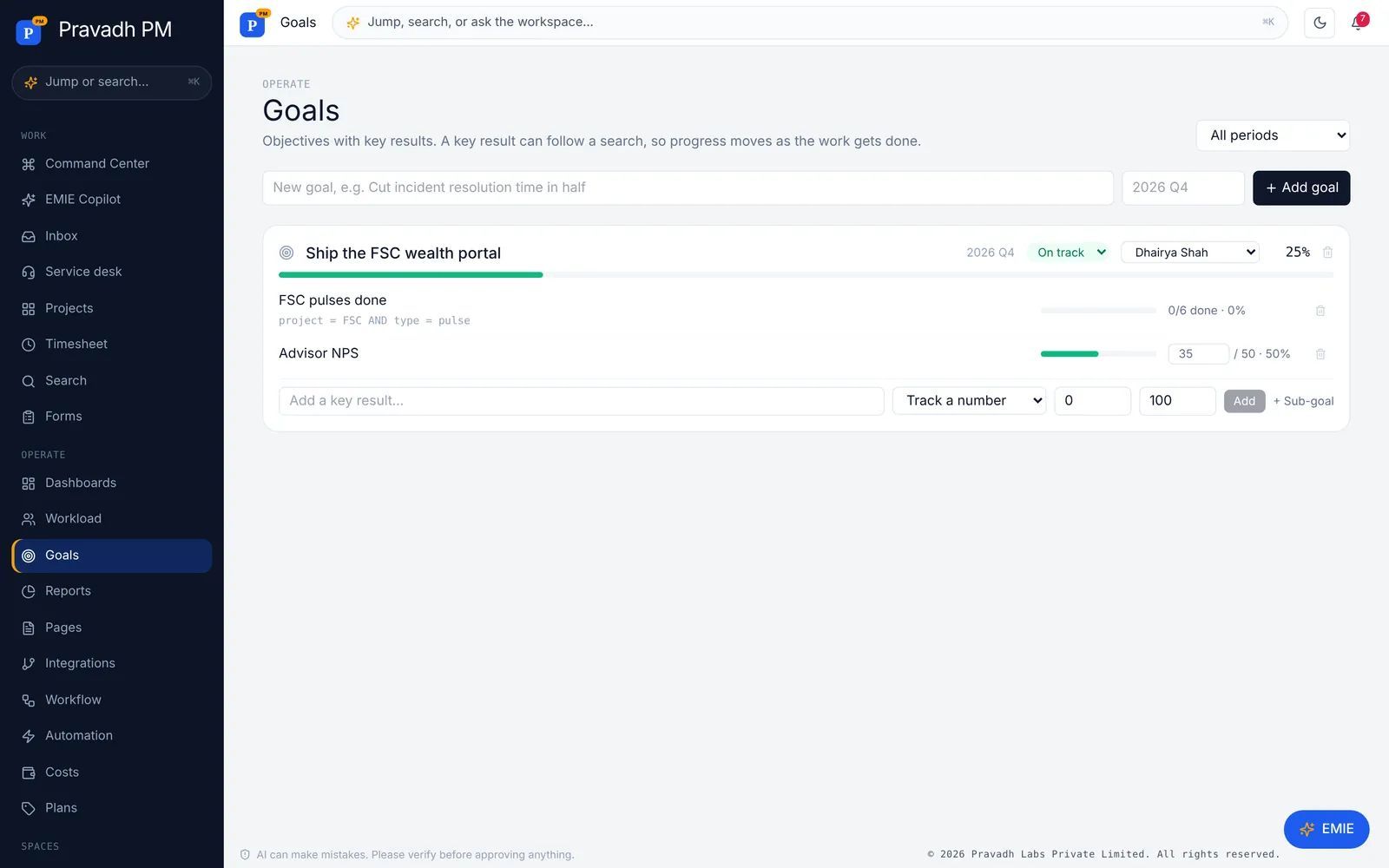Open the Integrations page
The image size is (1389, 868).
tap(112, 663)
